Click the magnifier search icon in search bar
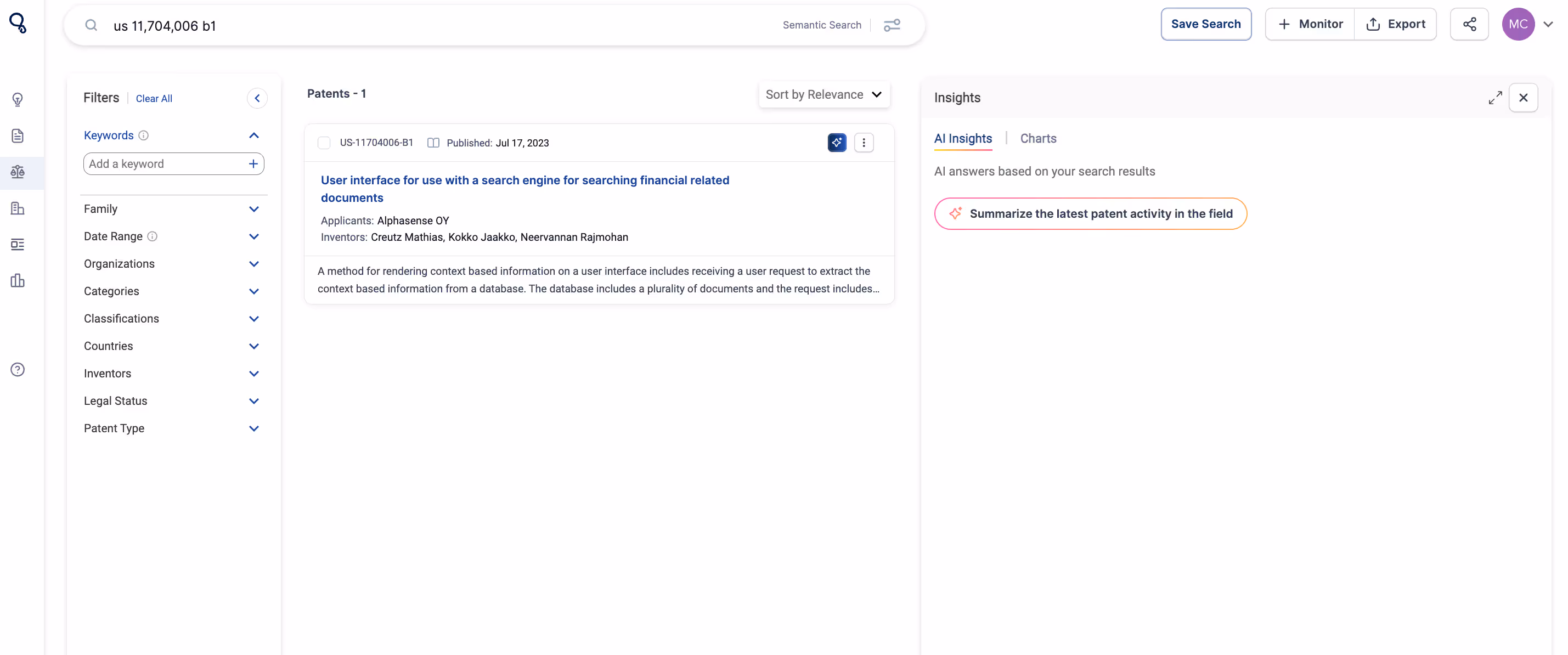 [91, 25]
